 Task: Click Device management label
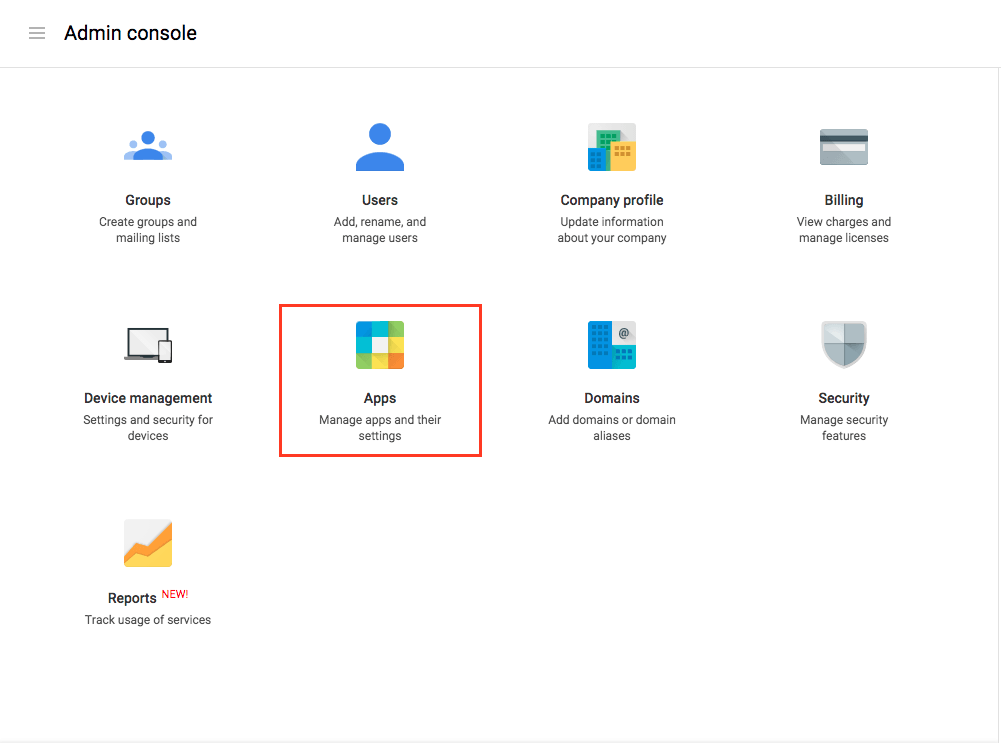click(148, 397)
